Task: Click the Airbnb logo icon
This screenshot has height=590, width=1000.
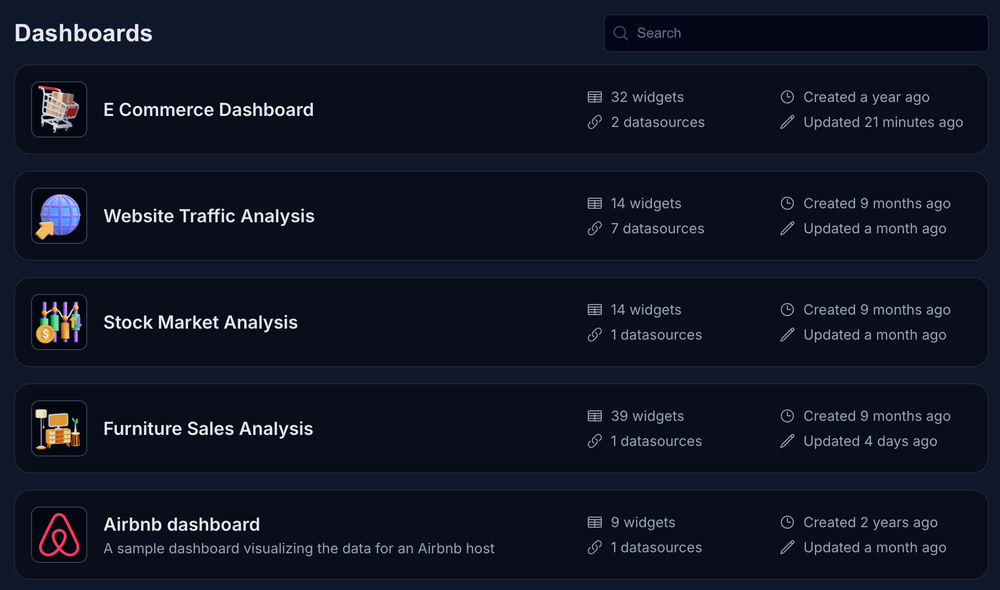Action: point(59,535)
